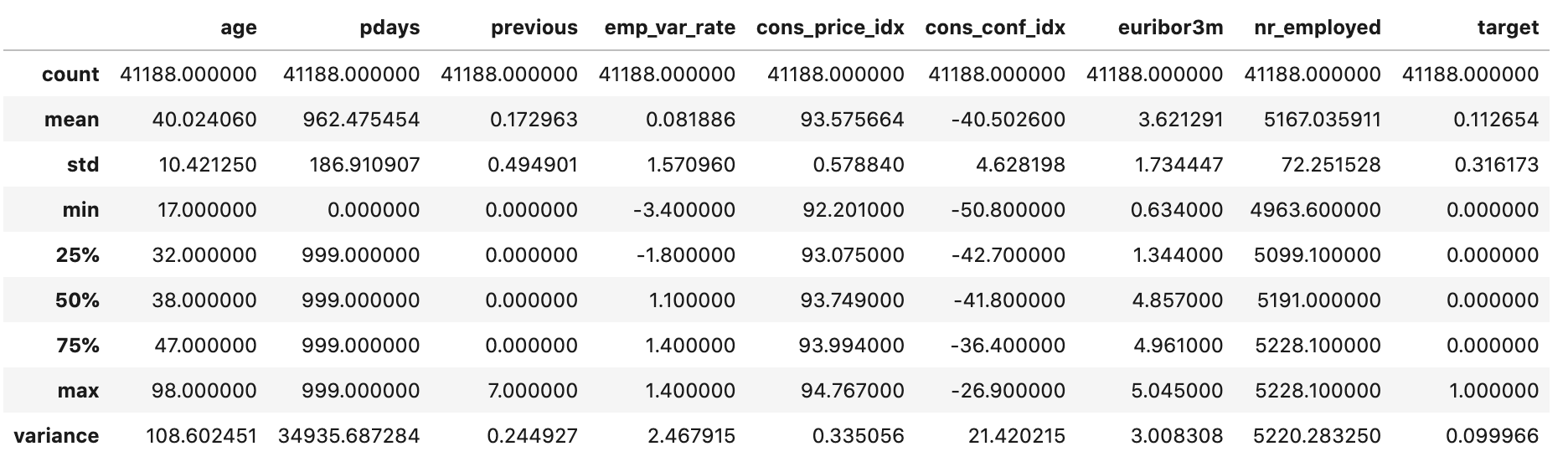Select the nr_employed column header
This screenshot has width=1568, height=472.
pos(1318,28)
